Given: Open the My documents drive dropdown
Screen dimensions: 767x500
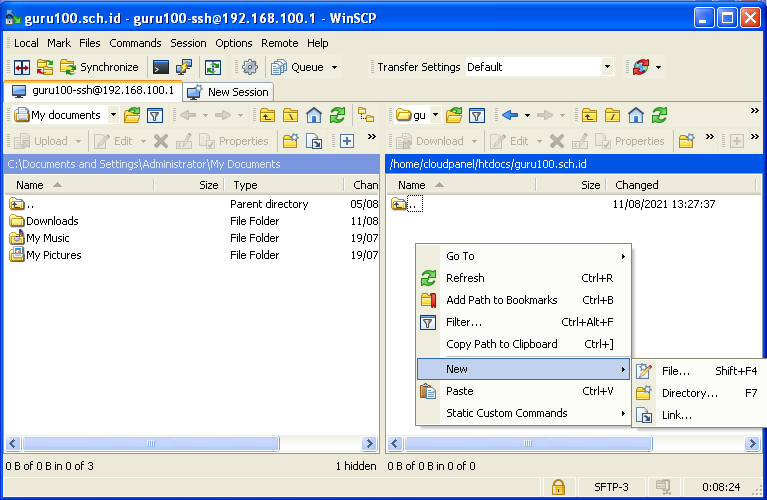Looking at the screenshot, I should point(113,115).
